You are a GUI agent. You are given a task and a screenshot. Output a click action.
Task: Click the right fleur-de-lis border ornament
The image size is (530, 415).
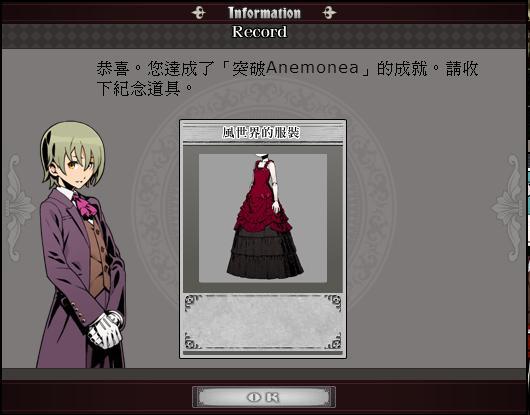(510, 208)
